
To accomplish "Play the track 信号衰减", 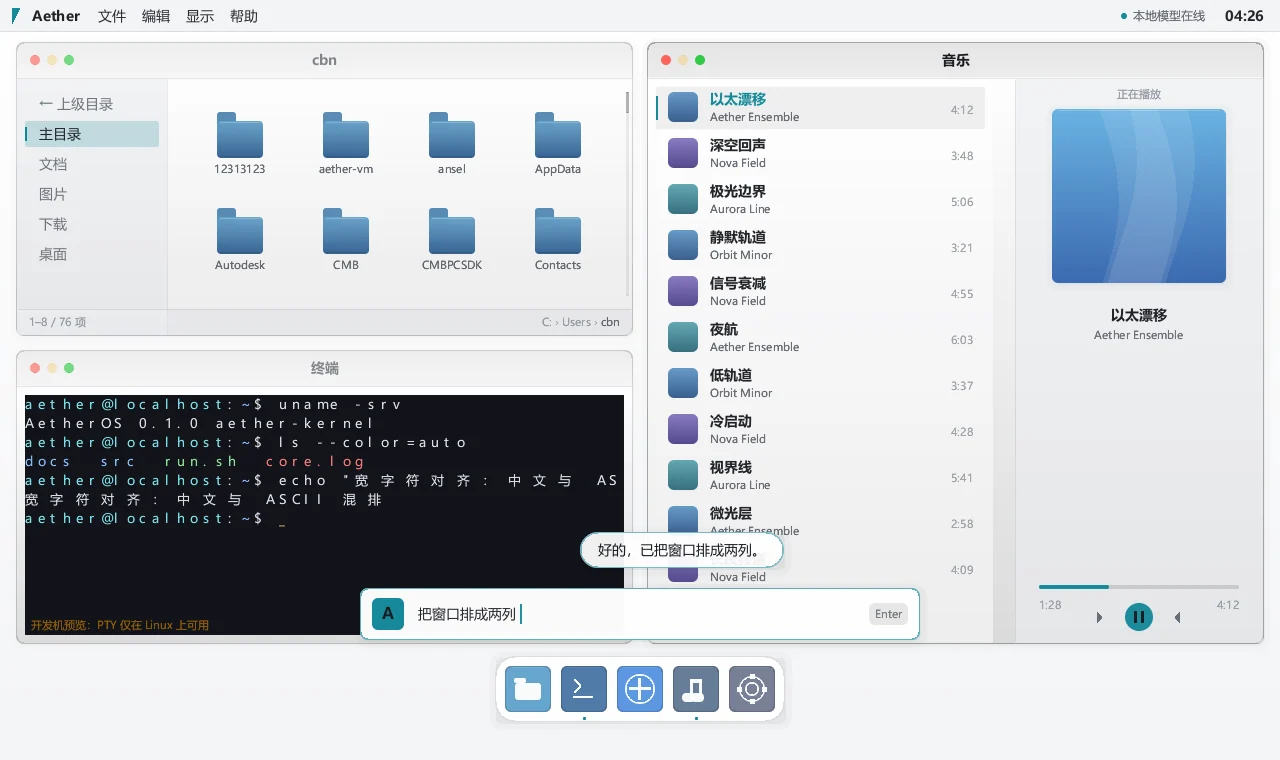I will pos(820,291).
